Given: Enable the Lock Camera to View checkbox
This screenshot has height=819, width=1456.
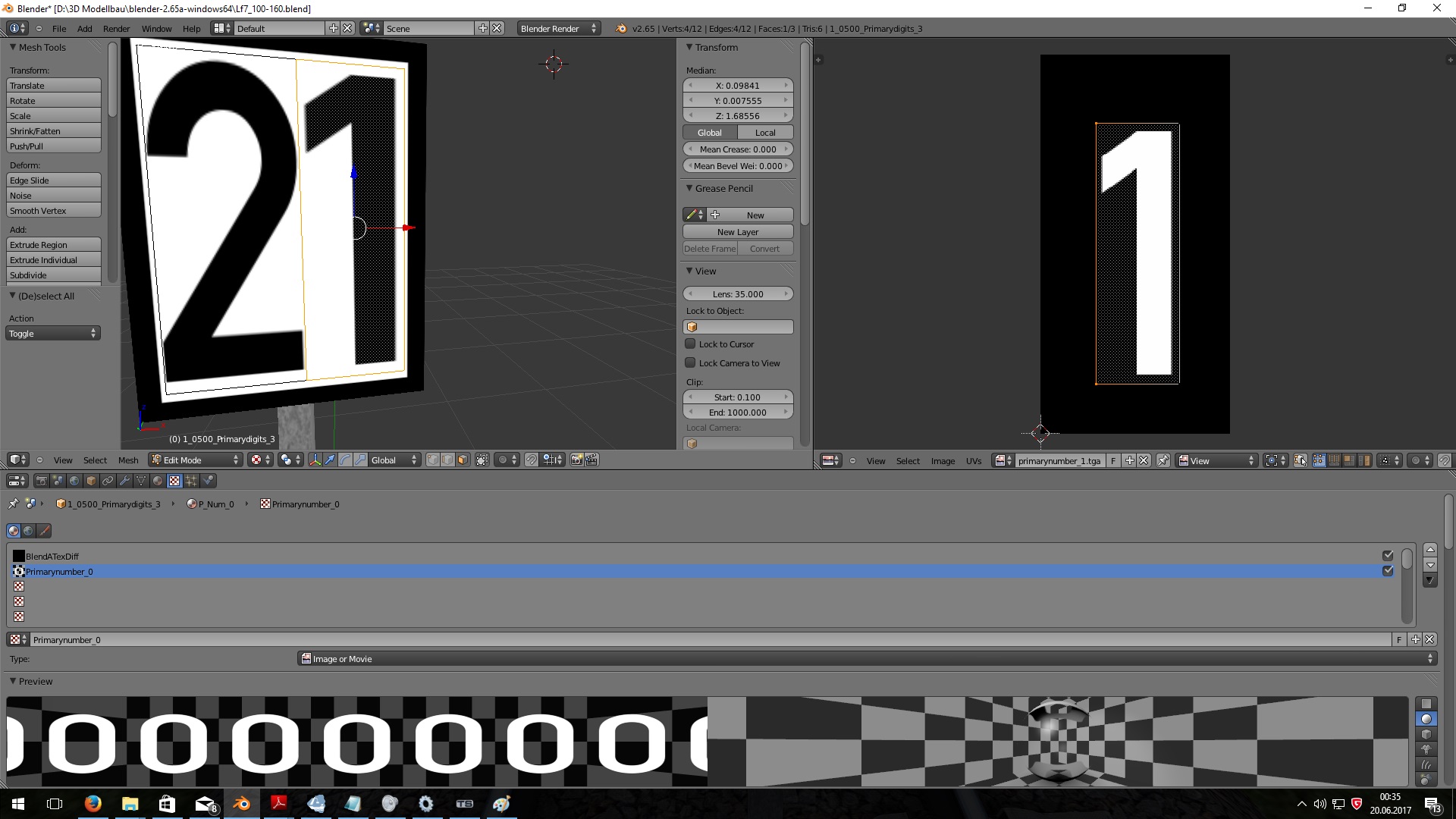Looking at the screenshot, I should tap(690, 363).
